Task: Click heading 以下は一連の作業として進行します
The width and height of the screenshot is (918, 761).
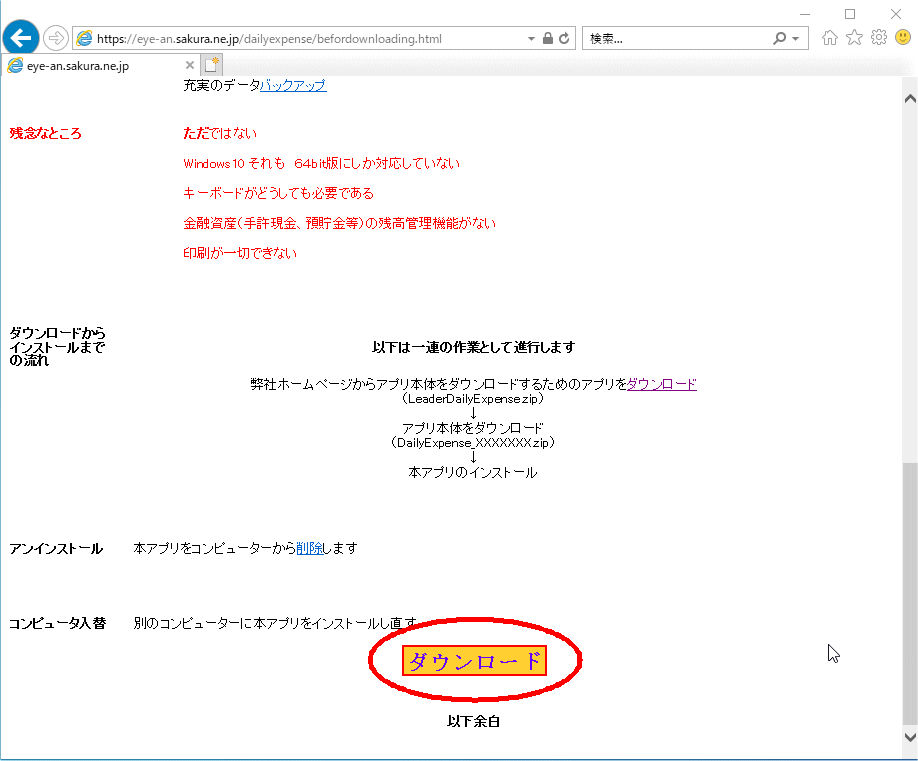Action: tap(473, 348)
